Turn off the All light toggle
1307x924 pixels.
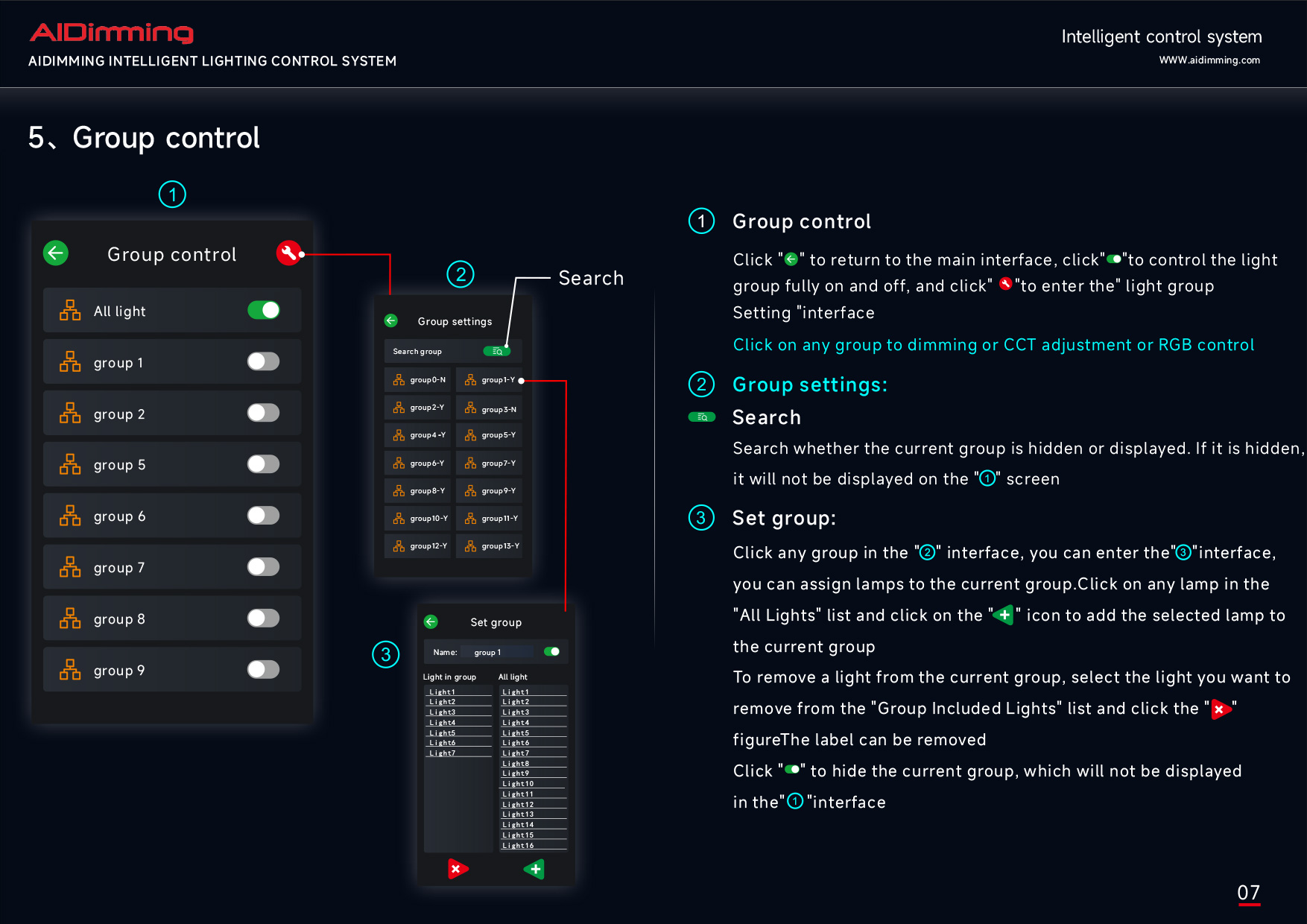click(x=264, y=311)
